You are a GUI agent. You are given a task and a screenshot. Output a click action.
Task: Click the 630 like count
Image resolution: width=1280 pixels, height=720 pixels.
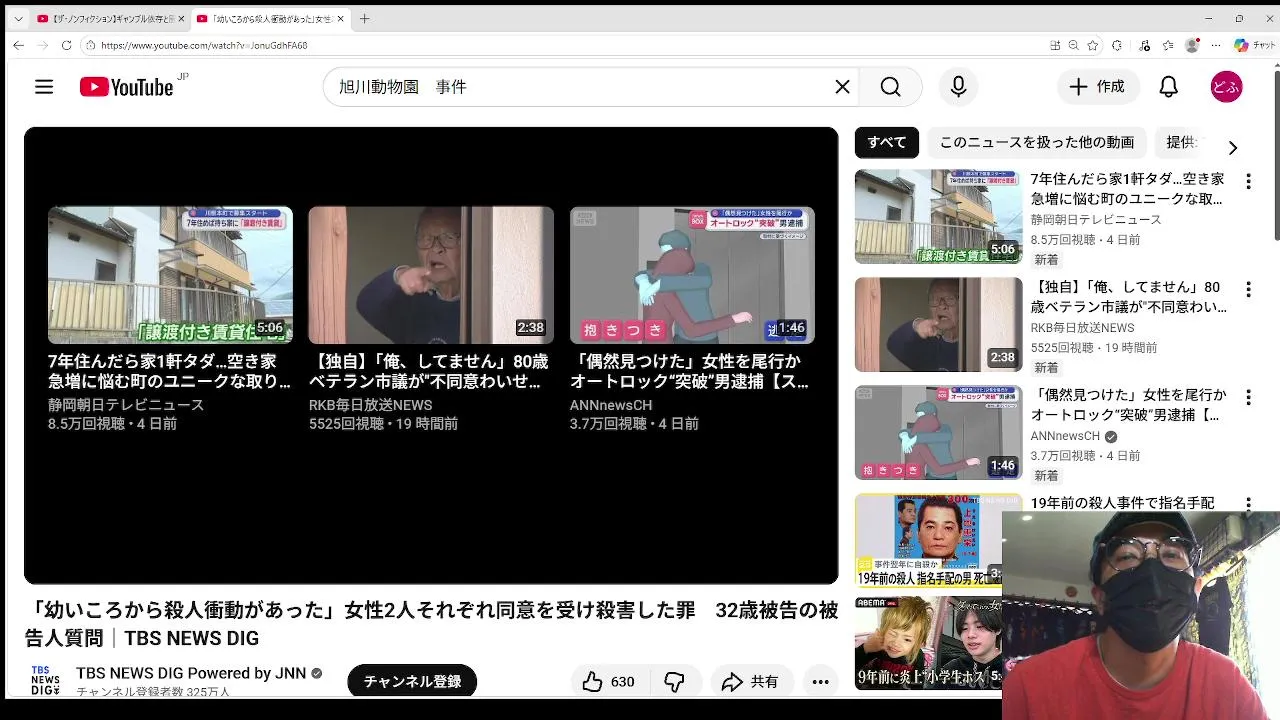(x=622, y=682)
